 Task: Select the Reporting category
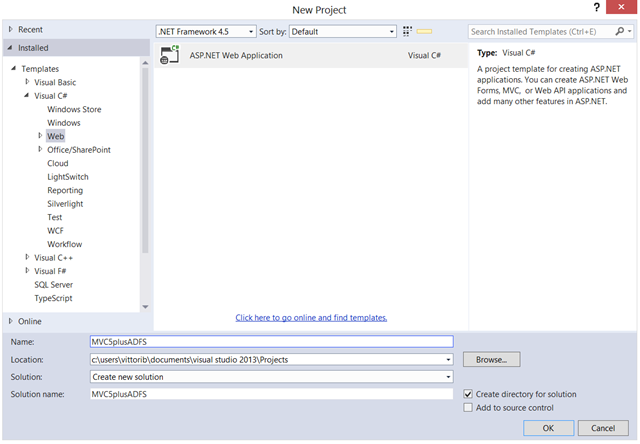click(65, 190)
